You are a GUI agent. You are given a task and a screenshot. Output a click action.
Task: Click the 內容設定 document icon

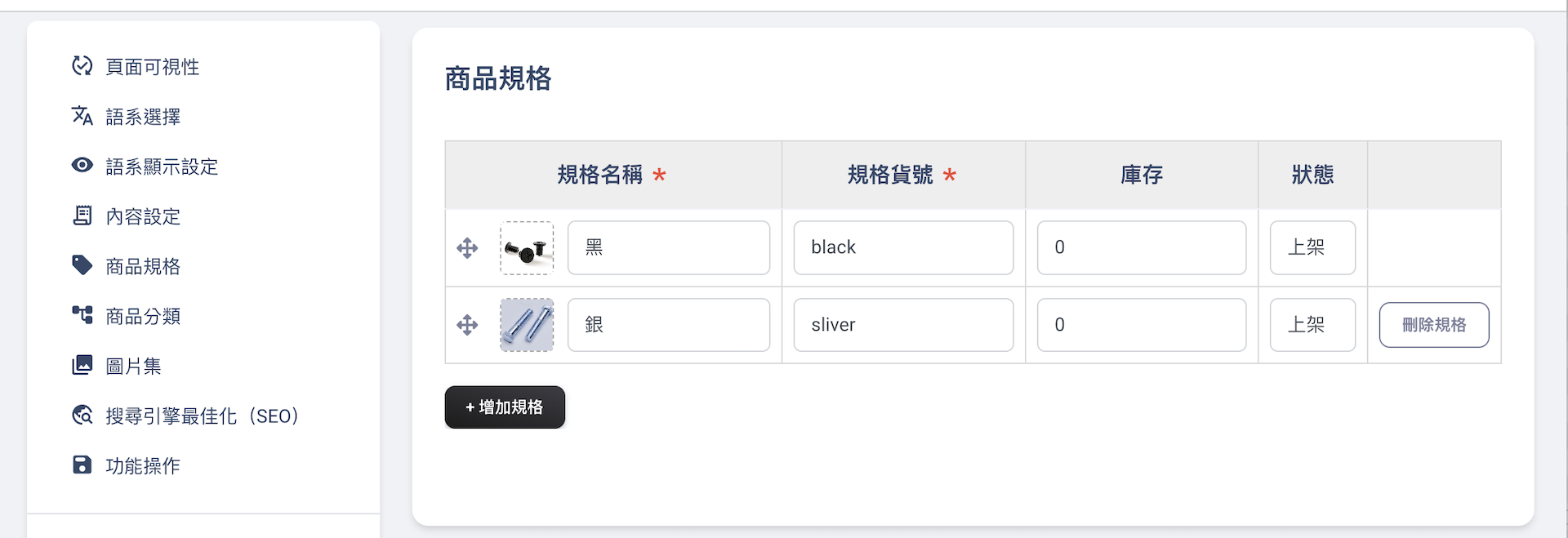(x=82, y=216)
